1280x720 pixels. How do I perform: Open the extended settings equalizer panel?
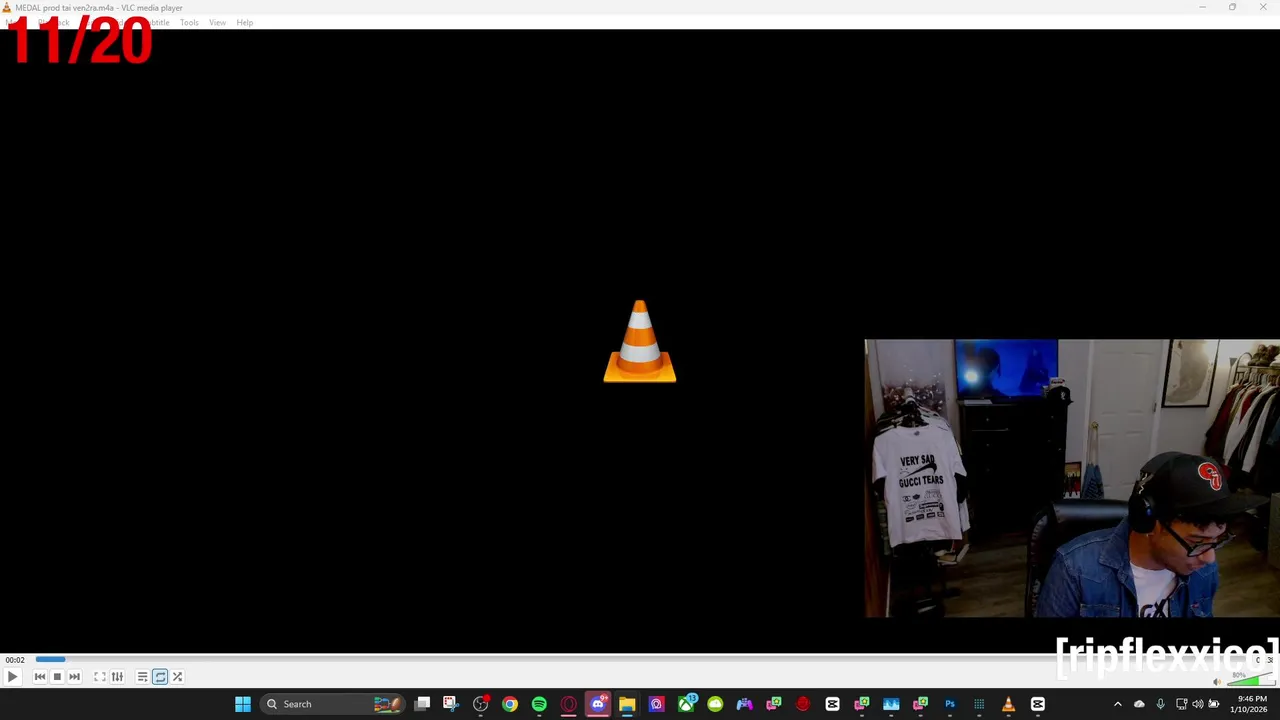click(x=117, y=677)
